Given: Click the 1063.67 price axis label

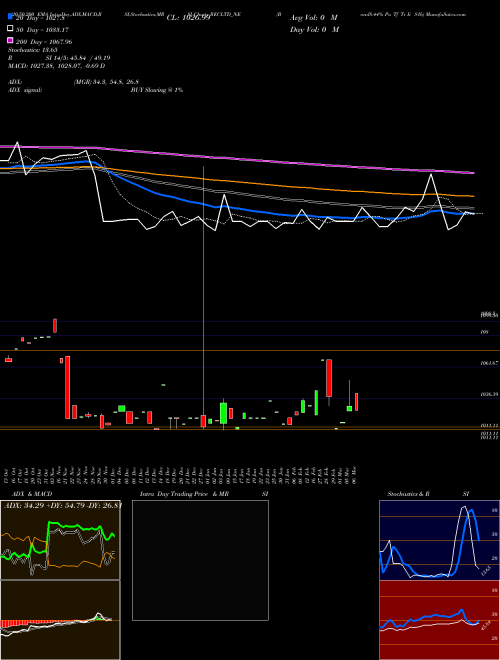Looking at the screenshot, I should (x=489, y=362).
